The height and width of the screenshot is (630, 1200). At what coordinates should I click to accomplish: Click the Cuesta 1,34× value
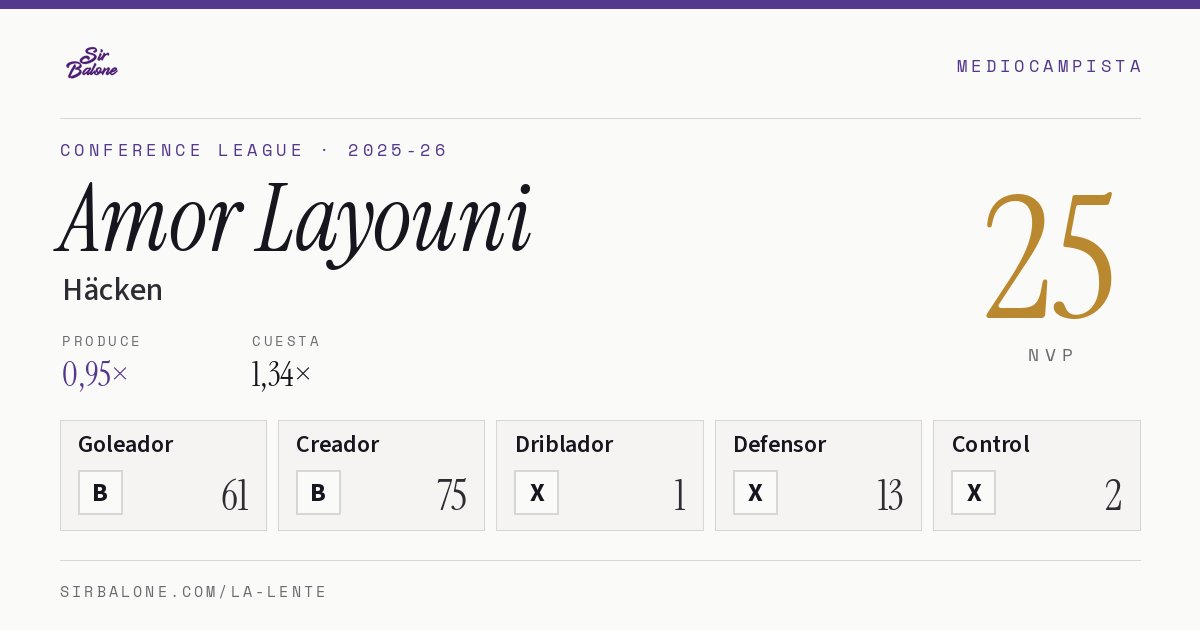pyautogui.click(x=281, y=374)
